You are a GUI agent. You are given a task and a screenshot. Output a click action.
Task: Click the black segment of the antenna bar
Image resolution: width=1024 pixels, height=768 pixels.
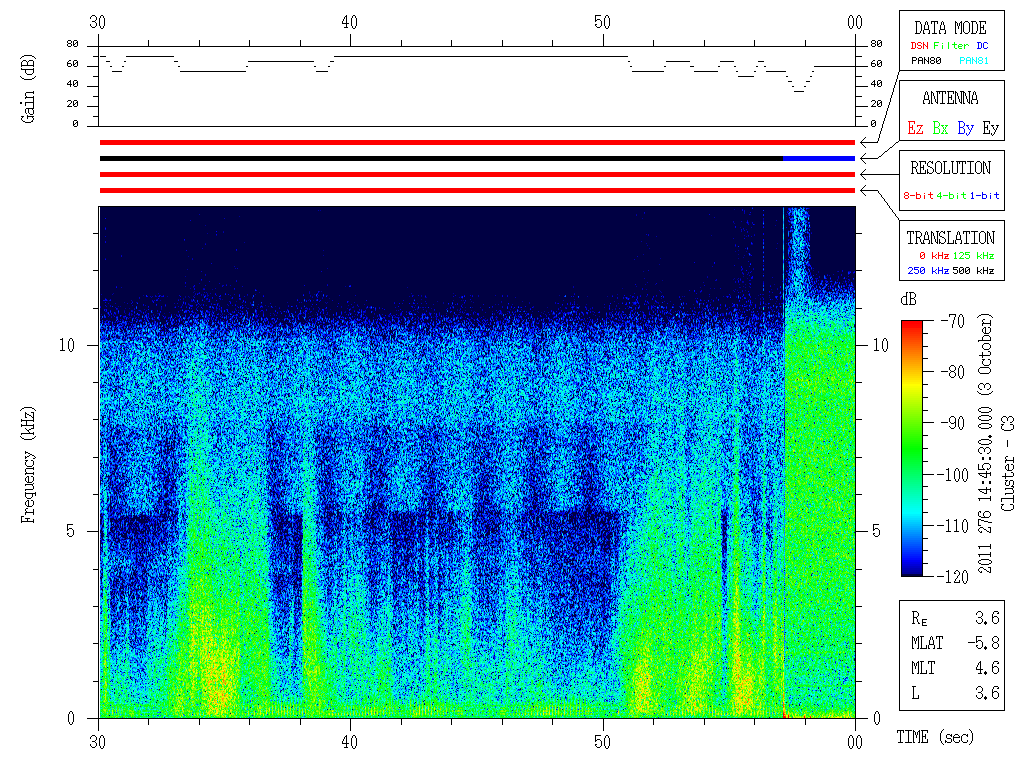click(x=441, y=159)
